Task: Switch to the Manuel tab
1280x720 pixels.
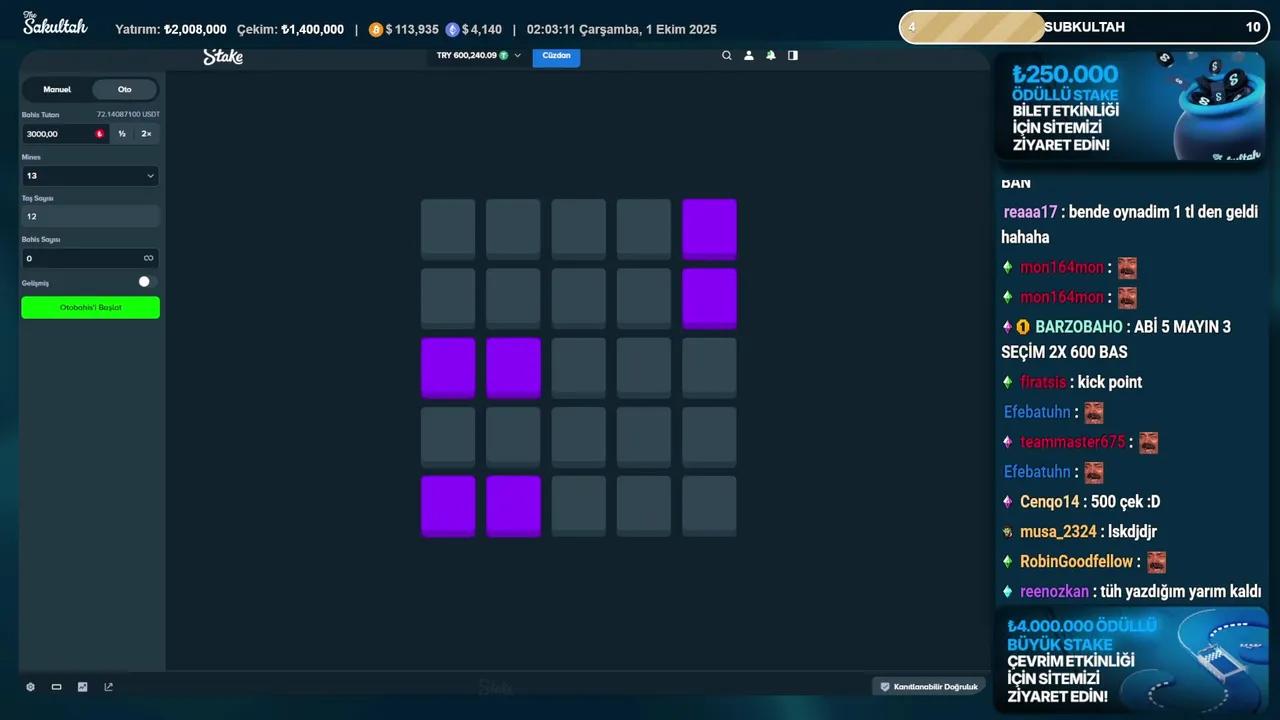Action: tap(57, 90)
